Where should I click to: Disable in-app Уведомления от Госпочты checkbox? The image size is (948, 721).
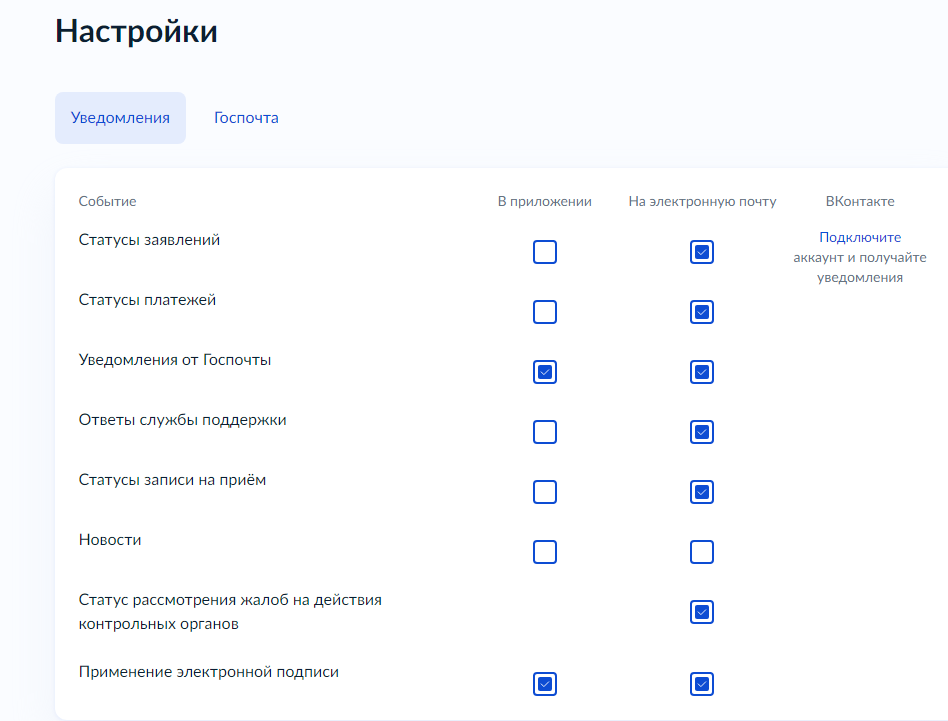(x=545, y=372)
